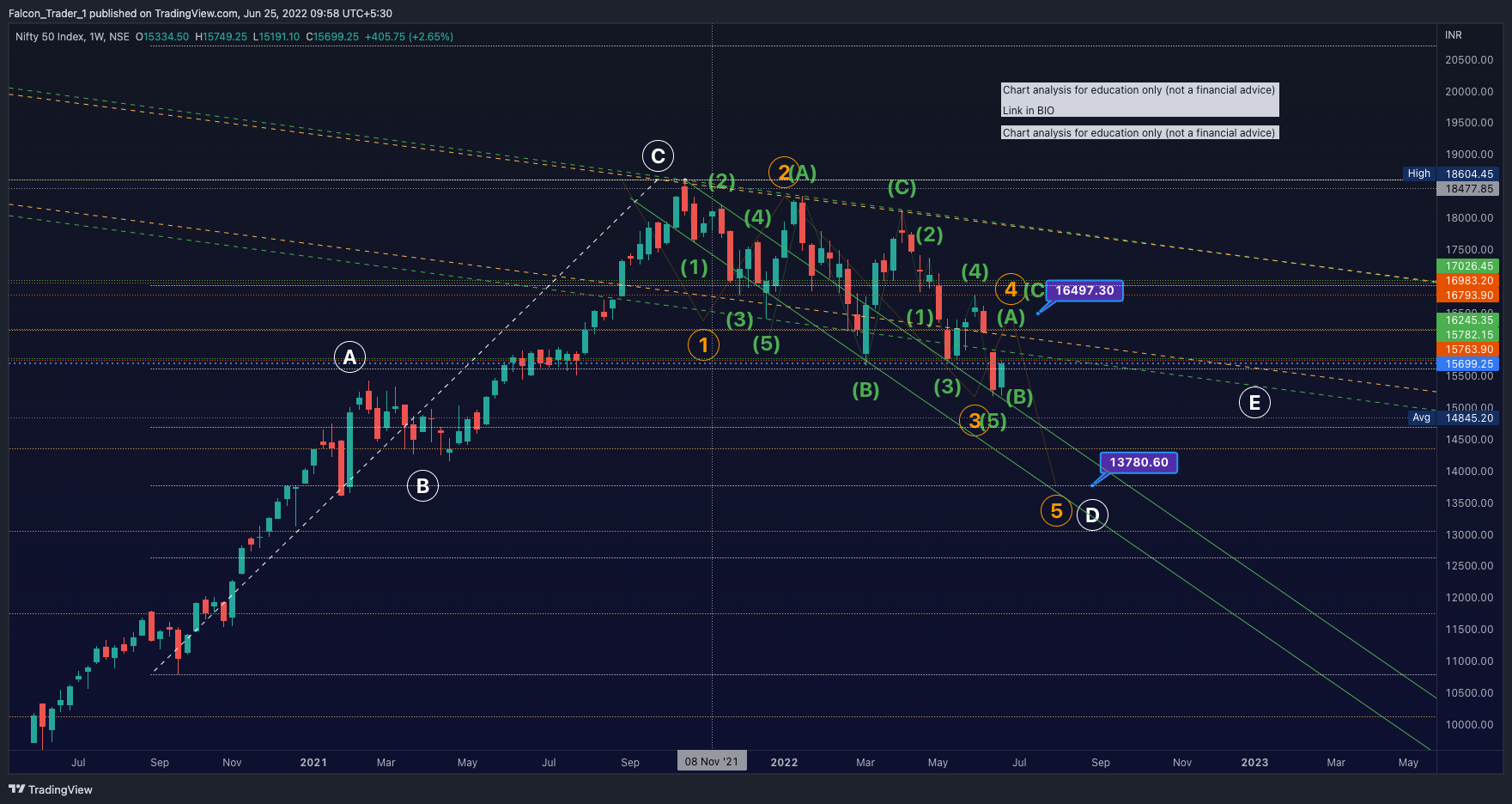Click the Avg 14845.20 price label
Viewport: 1512px width, 804px height.
click(1454, 417)
